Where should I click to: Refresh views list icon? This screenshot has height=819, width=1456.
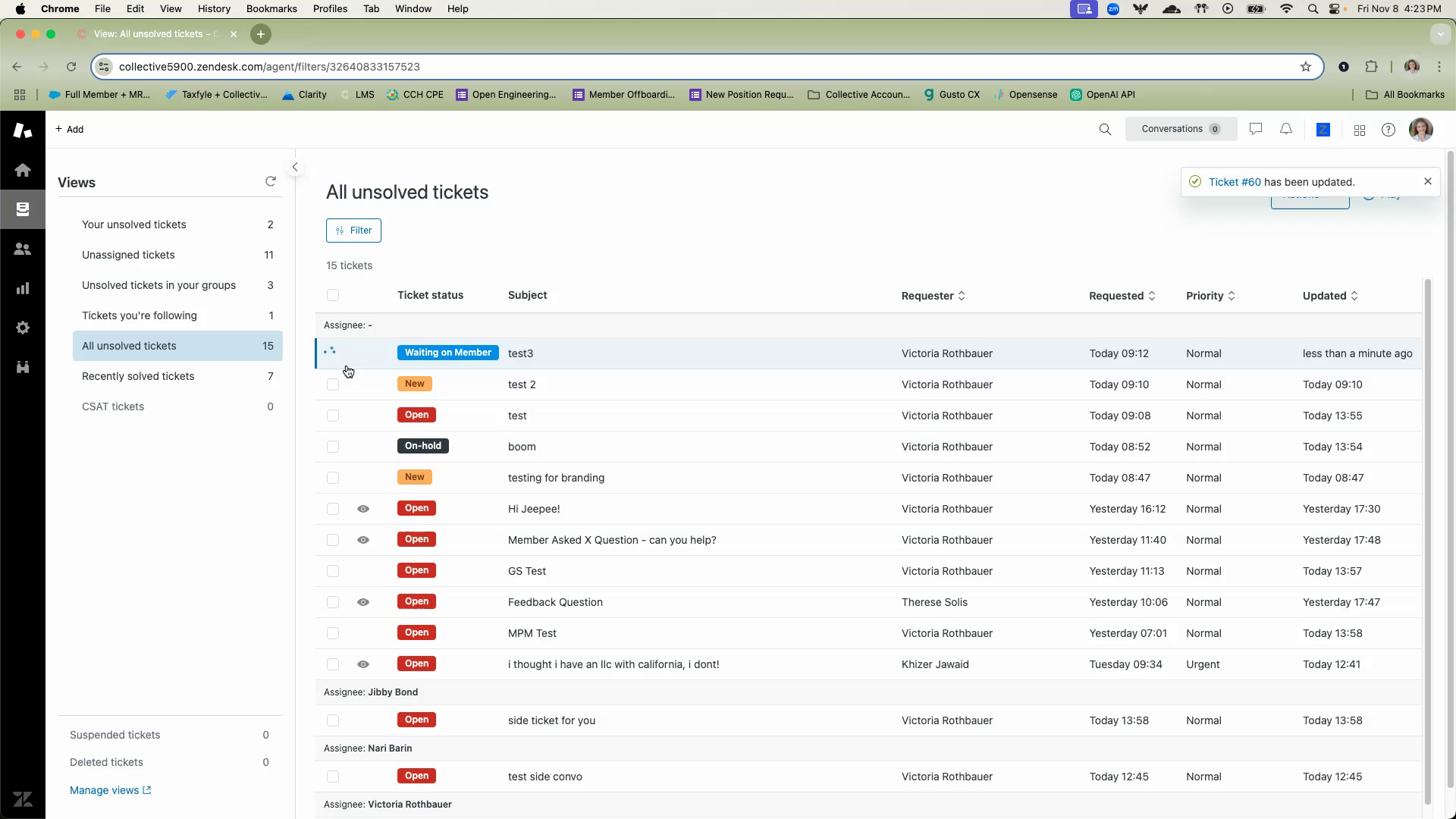(x=271, y=181)
